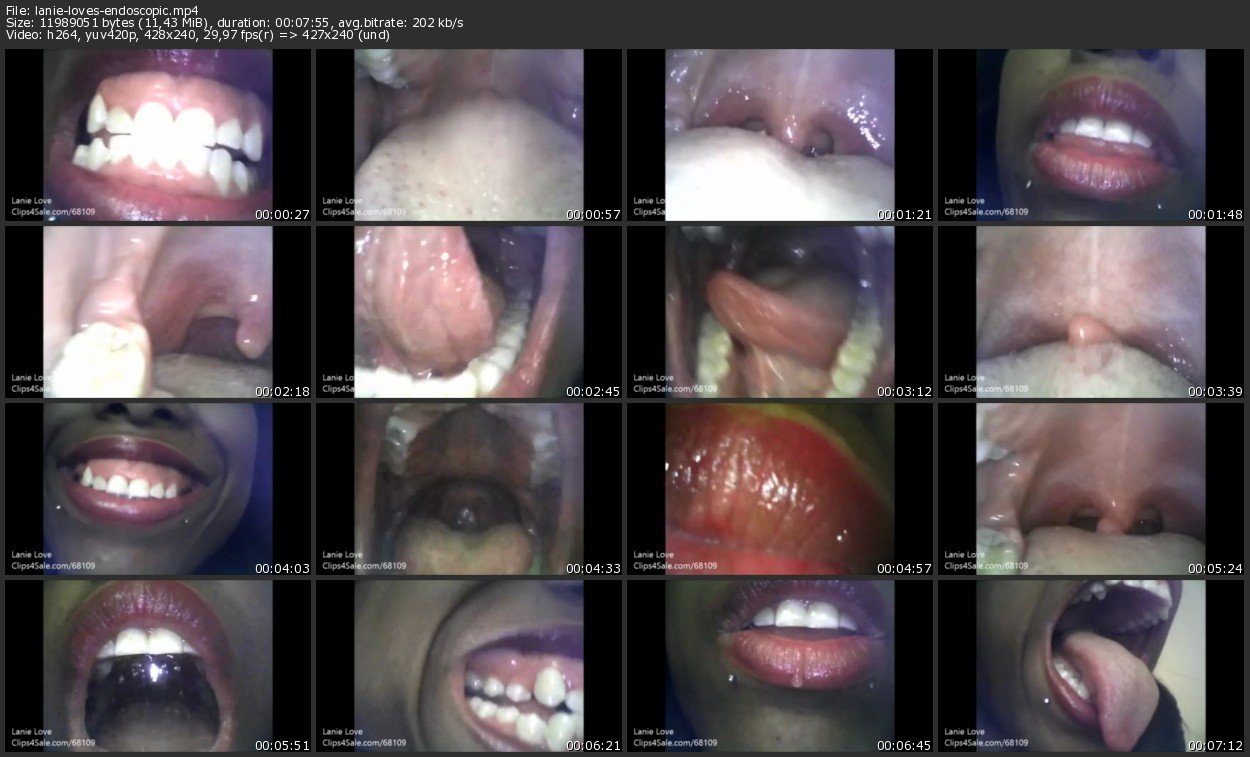Click the thumbnail marked 00:02:45

[469, 311]
